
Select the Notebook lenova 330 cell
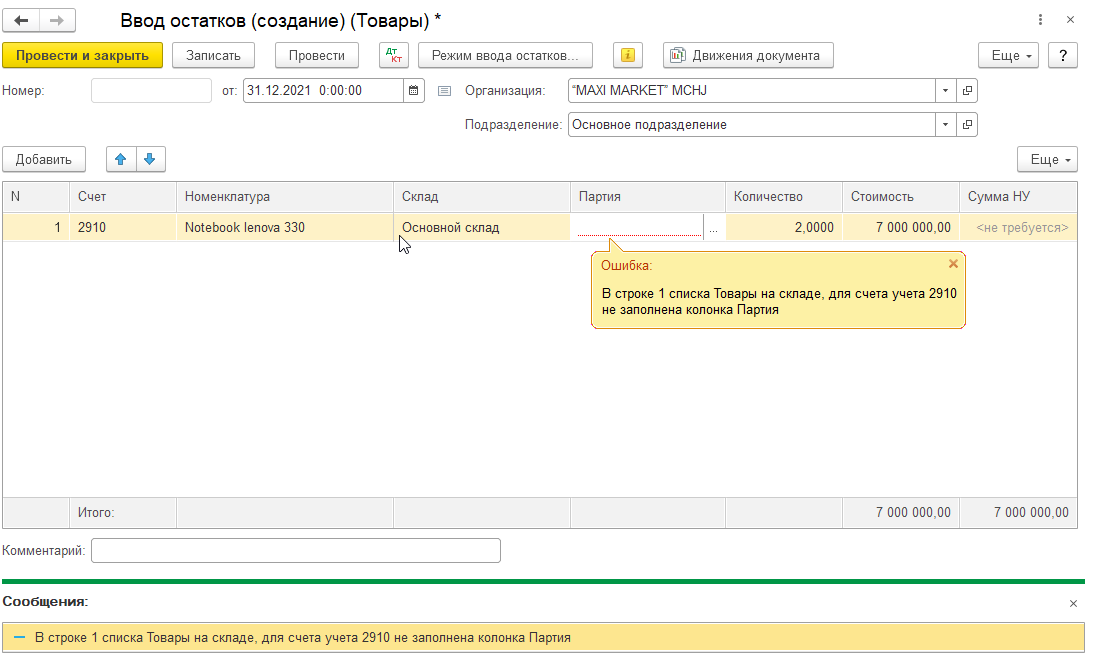[285, 227]
